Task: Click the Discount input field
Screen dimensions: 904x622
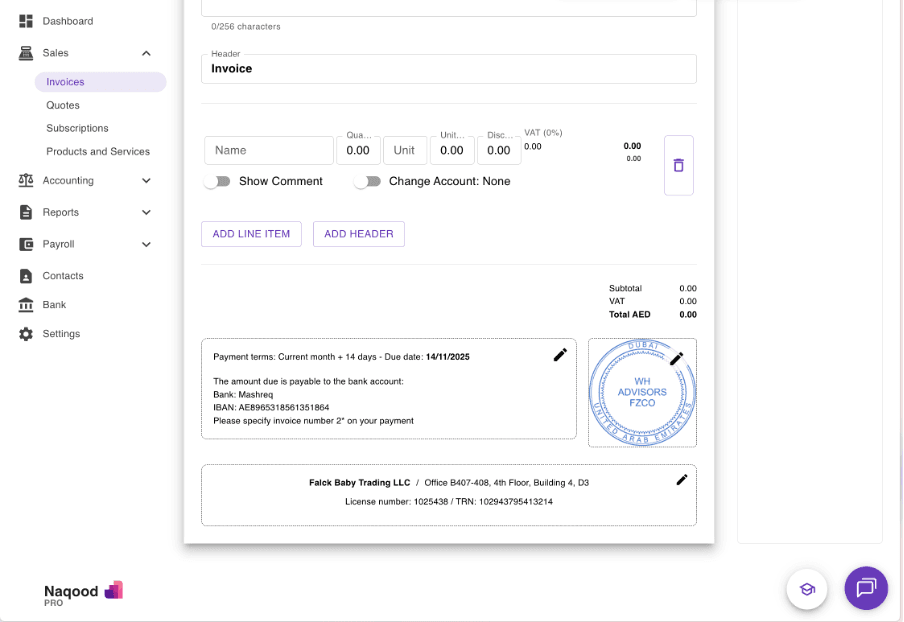Action: [499, 150]
